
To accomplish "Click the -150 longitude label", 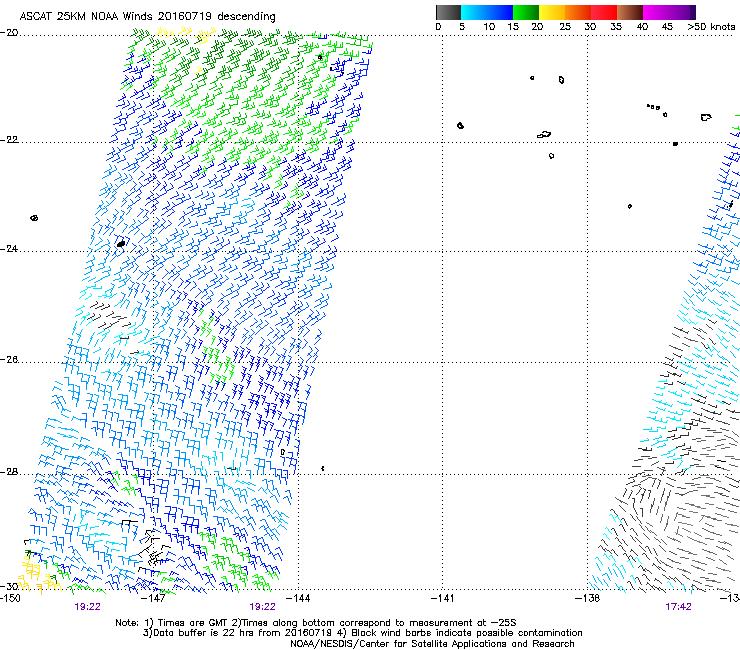I will 10,599.
